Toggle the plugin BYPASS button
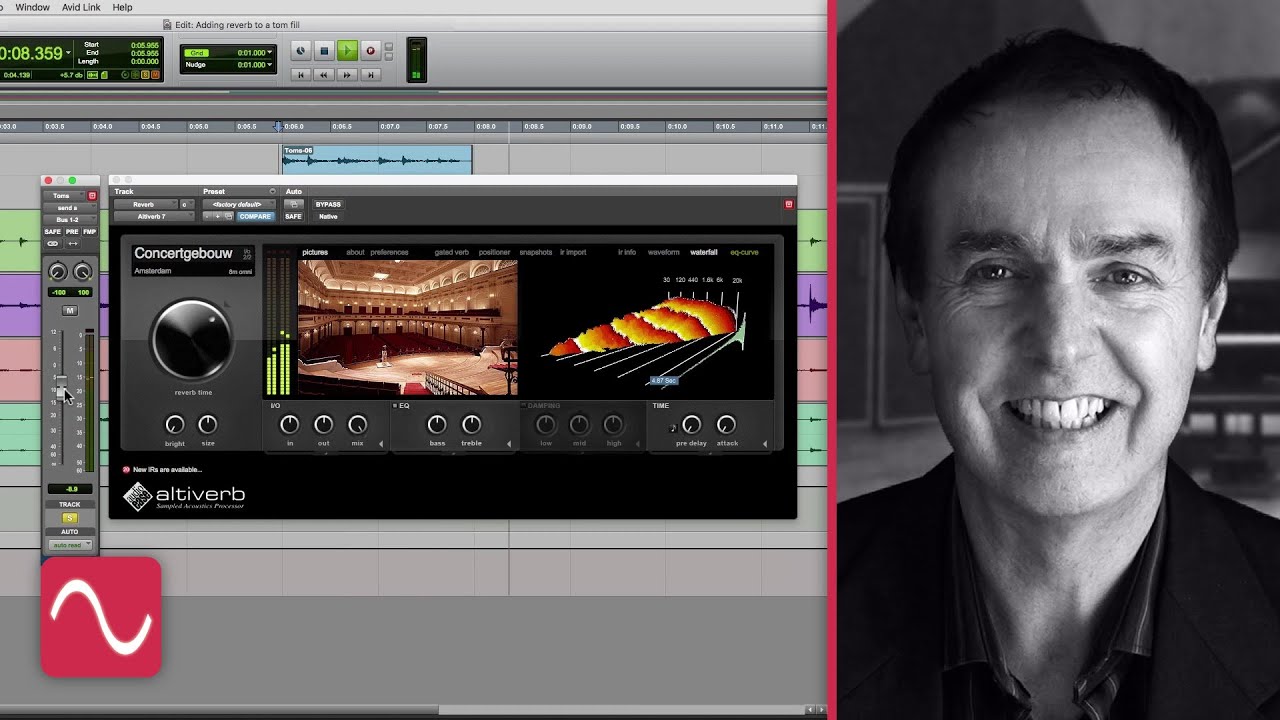This screenshot has width=1280, height=720. pos(328,204)
